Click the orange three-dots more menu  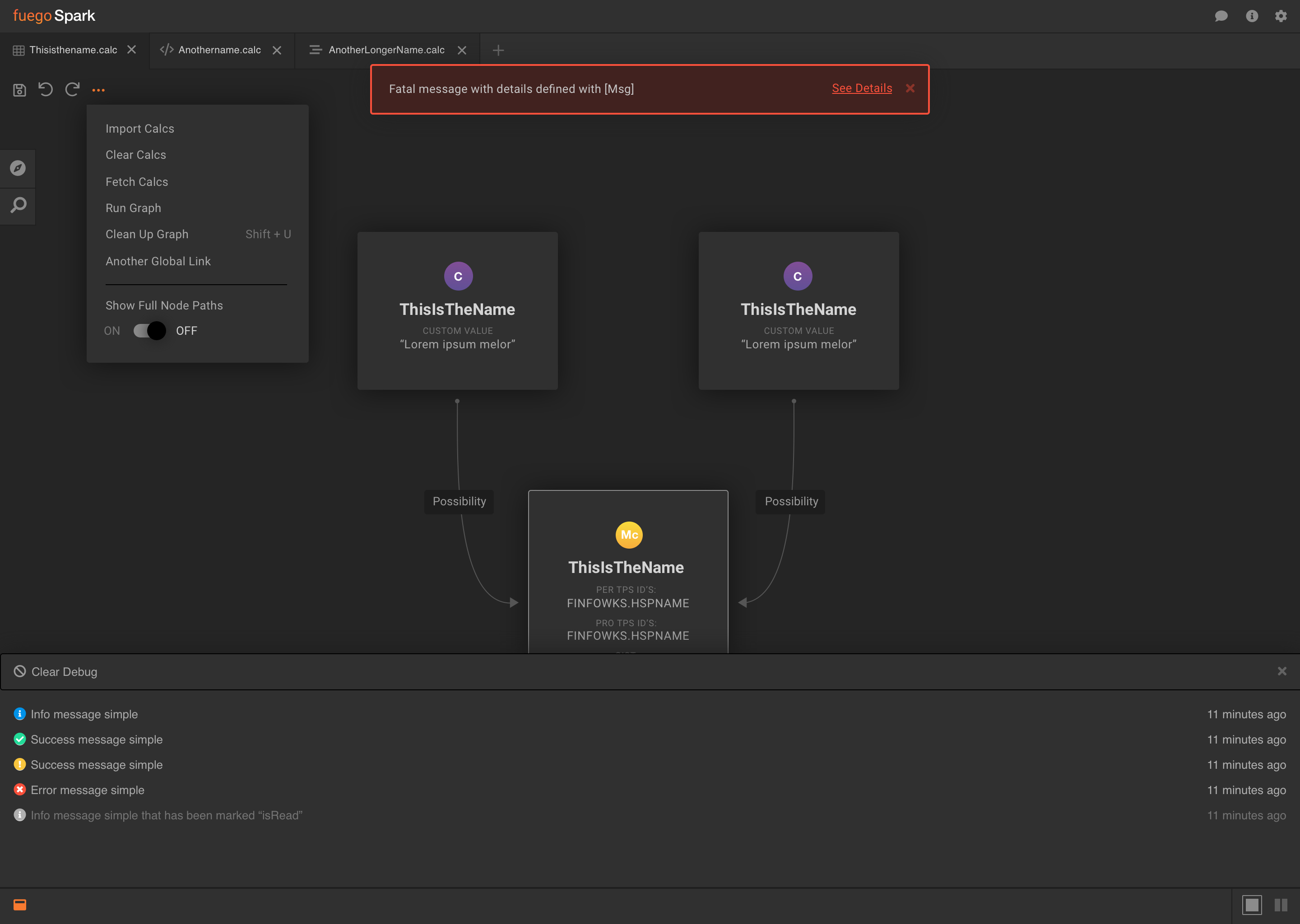(98, 90)
